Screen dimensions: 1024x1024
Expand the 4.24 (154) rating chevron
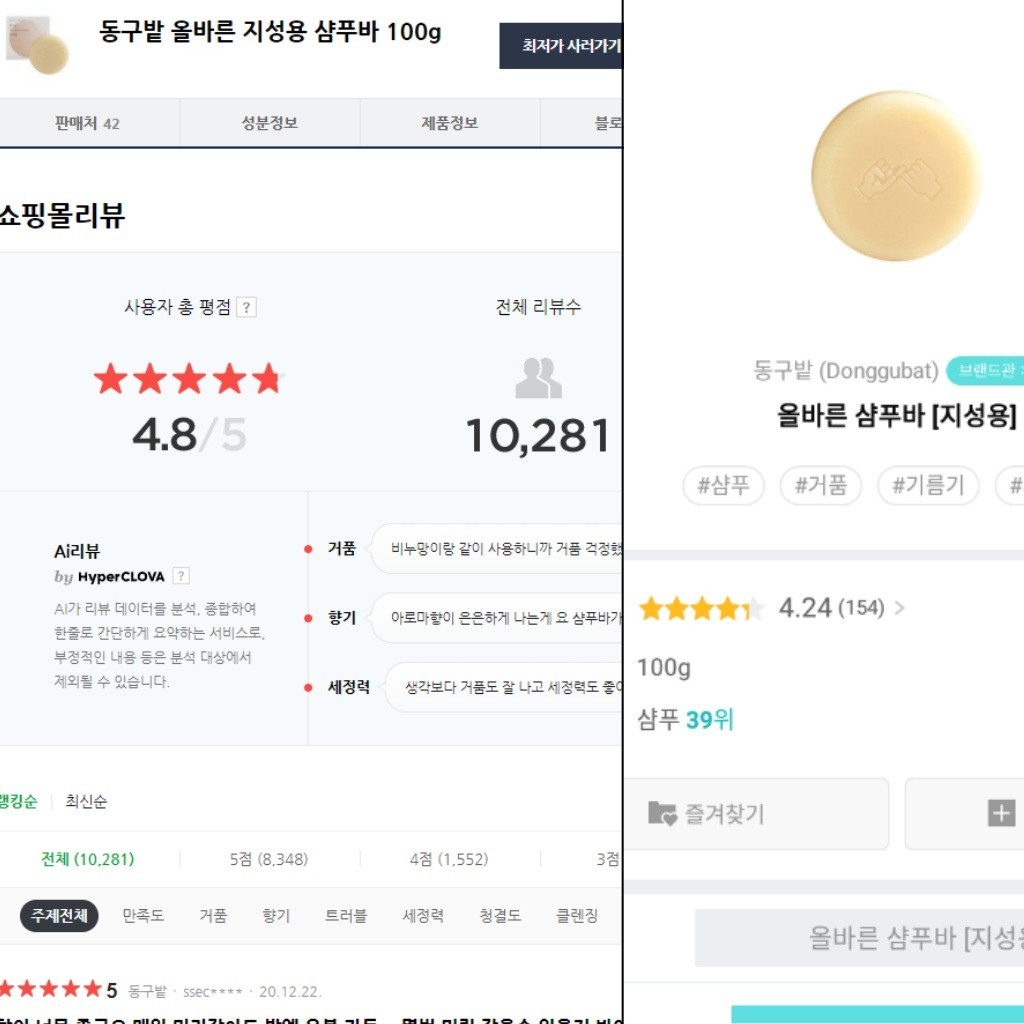coord(899,608)
